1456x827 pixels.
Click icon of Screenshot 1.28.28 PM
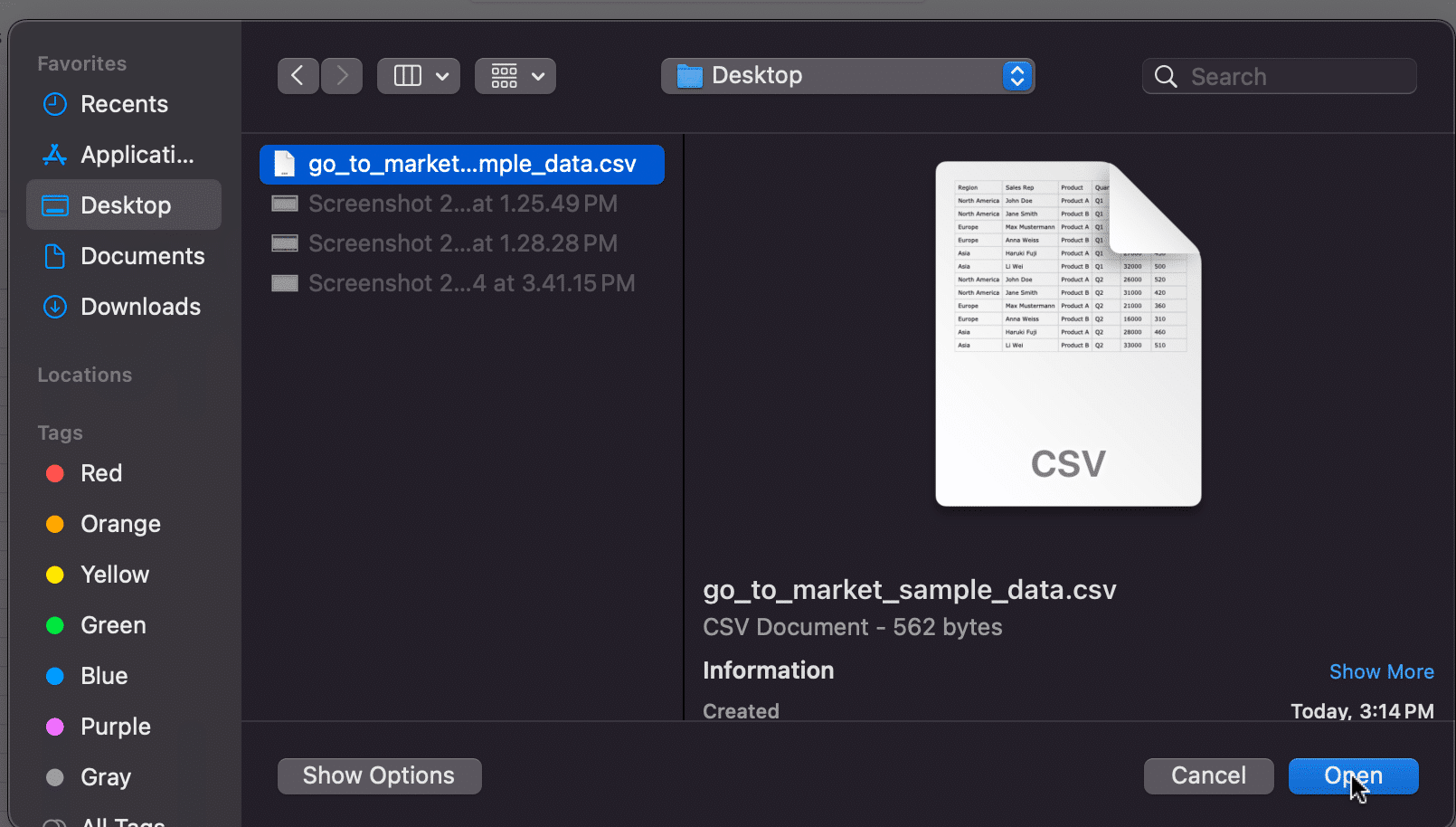tap(285, 243)
